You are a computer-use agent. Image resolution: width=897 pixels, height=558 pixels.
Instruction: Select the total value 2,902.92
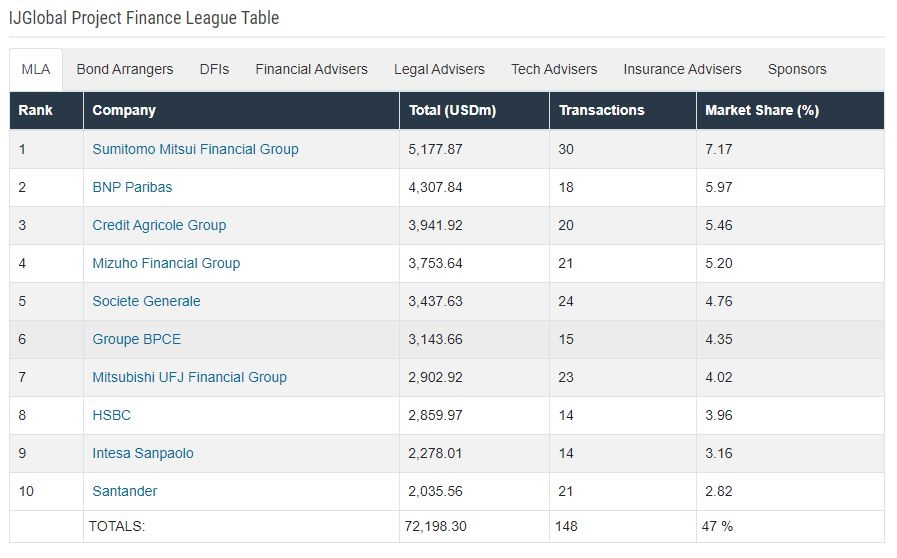(435, 377)
